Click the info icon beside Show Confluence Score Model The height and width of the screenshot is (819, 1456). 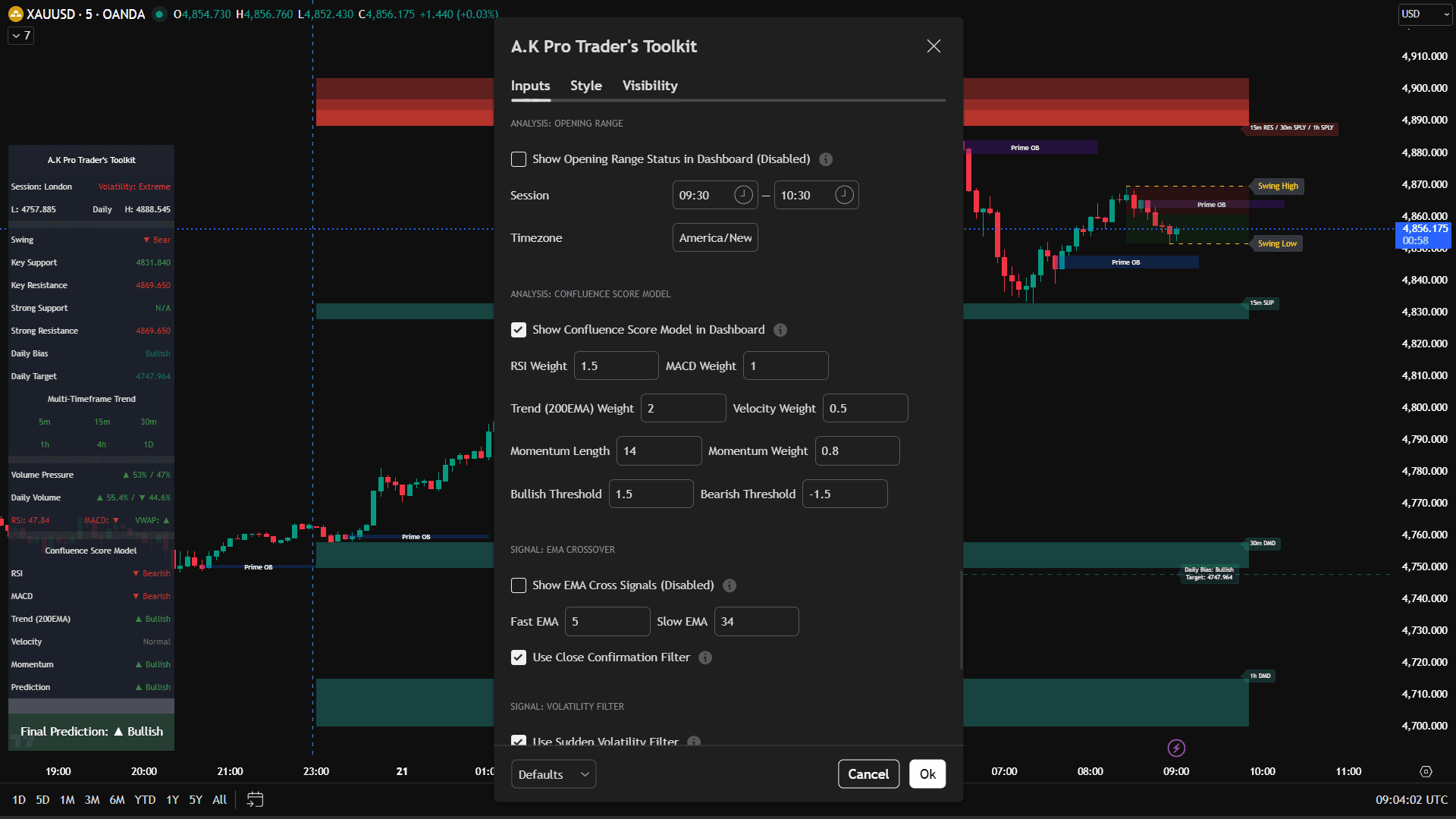click(780, 329)
